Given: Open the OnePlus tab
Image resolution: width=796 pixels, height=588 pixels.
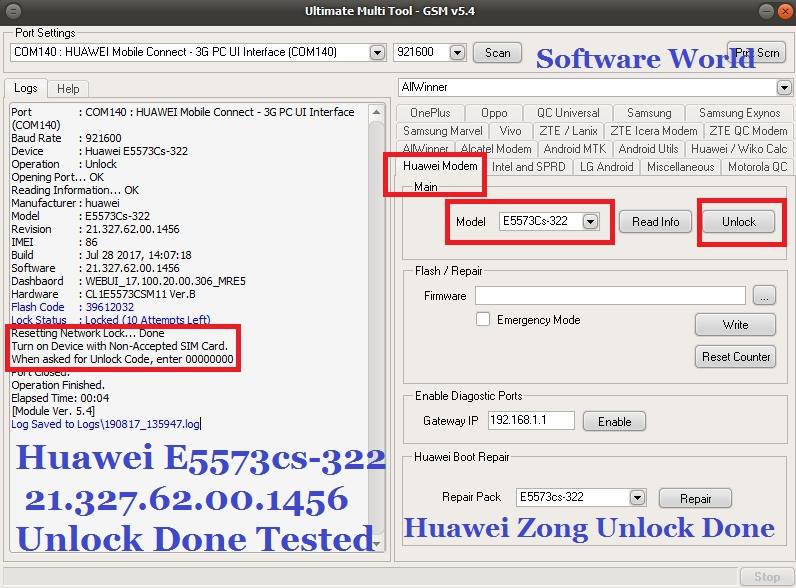Looking at the screenshot, I should (430, 113).
